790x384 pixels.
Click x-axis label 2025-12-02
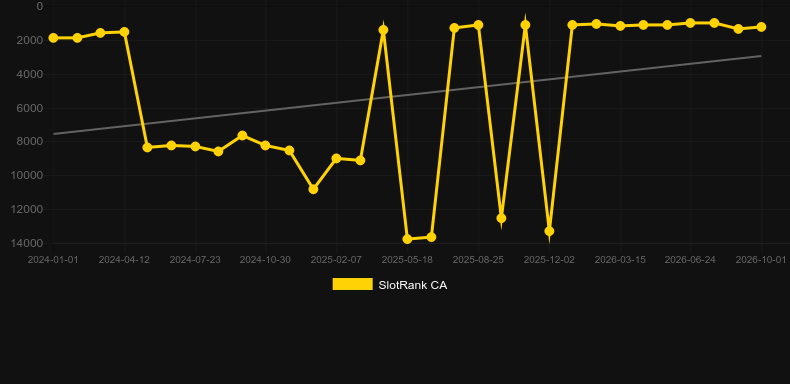click(549, 260)
